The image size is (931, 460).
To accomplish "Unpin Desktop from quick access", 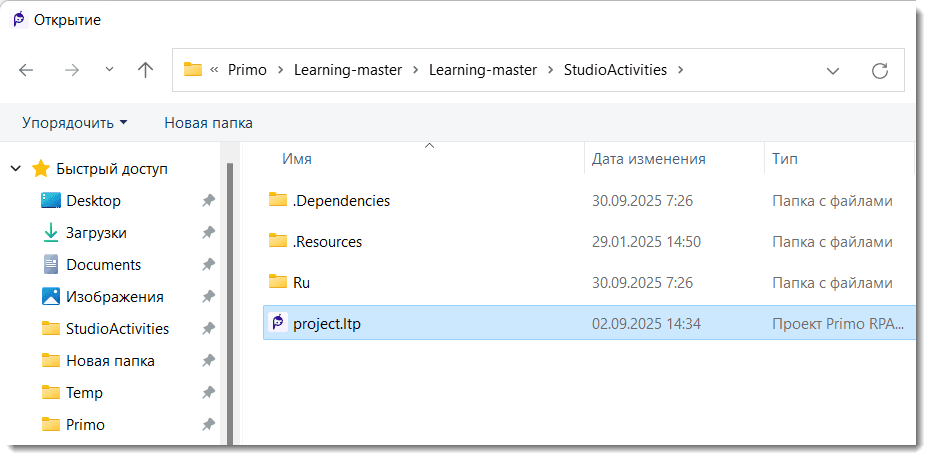I will point(208,201).
